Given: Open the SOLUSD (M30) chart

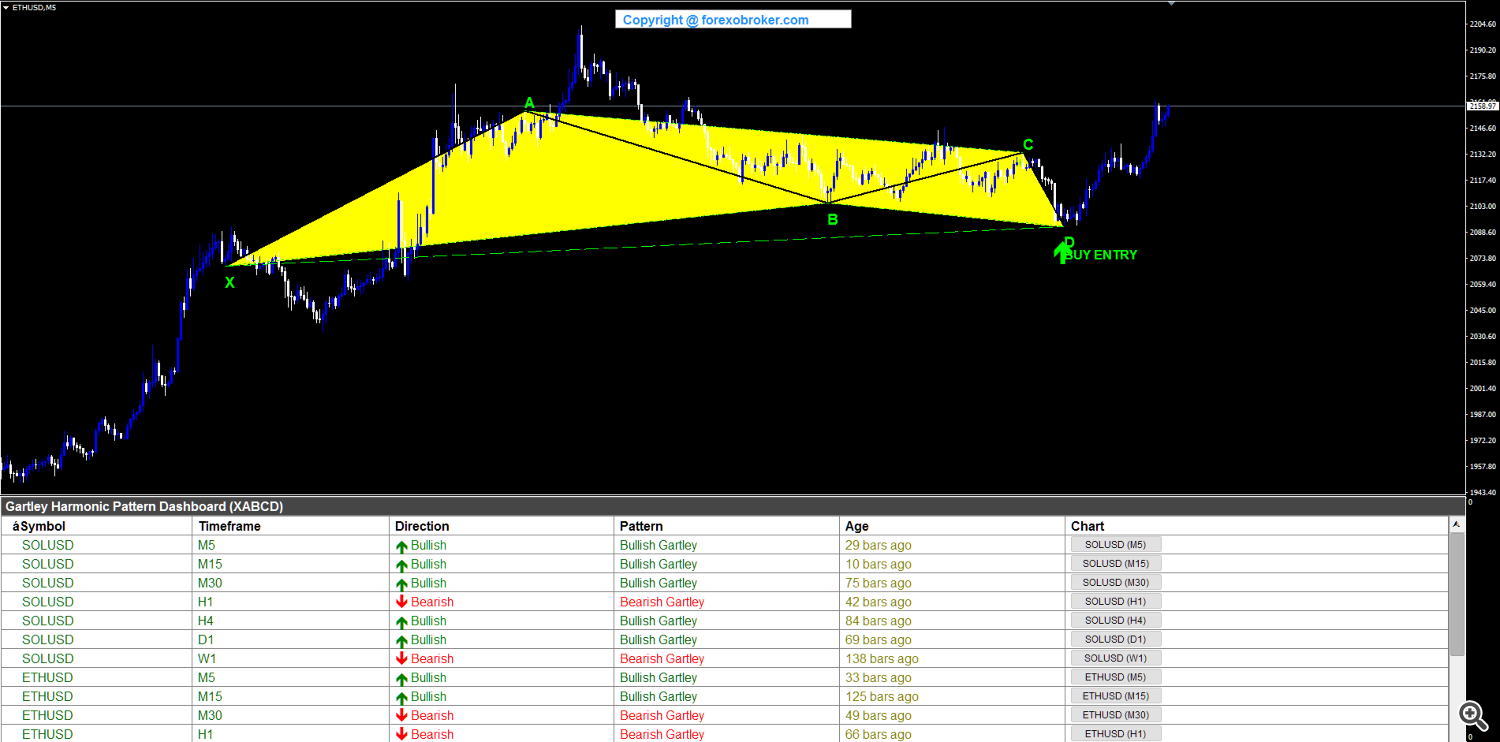Looking at the screenshot, I should (1115, 583).
